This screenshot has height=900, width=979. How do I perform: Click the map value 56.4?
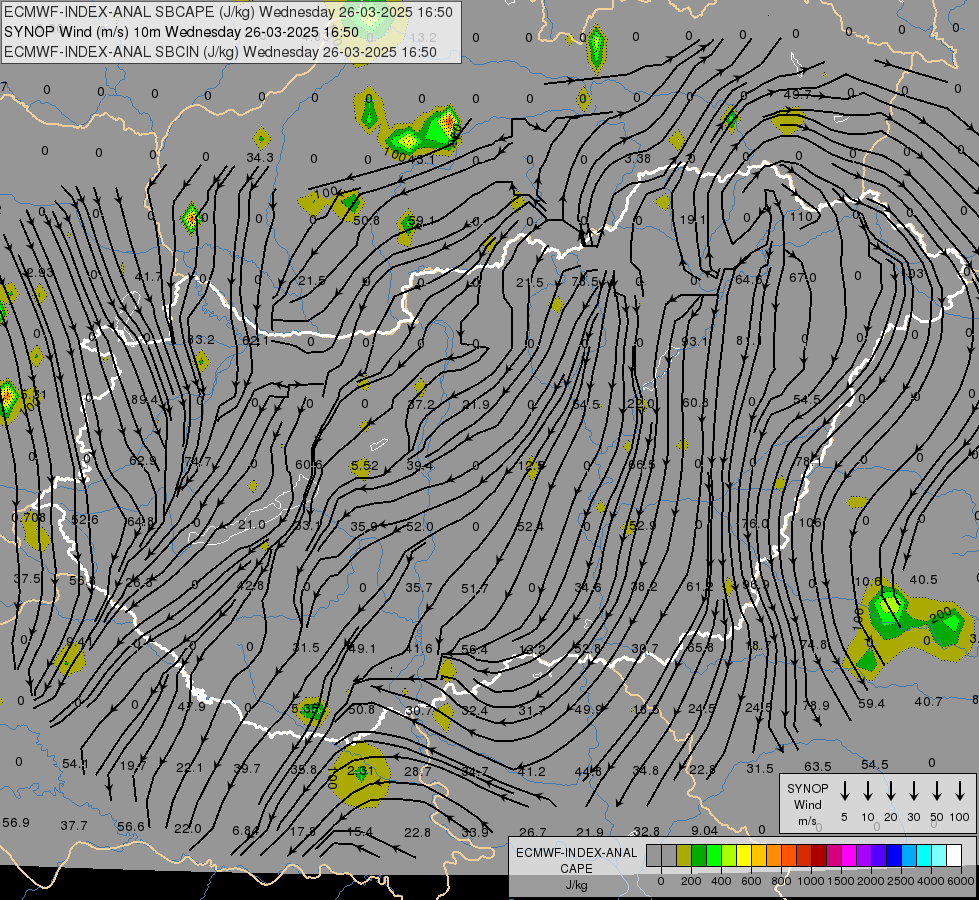(x=475, y=650)
